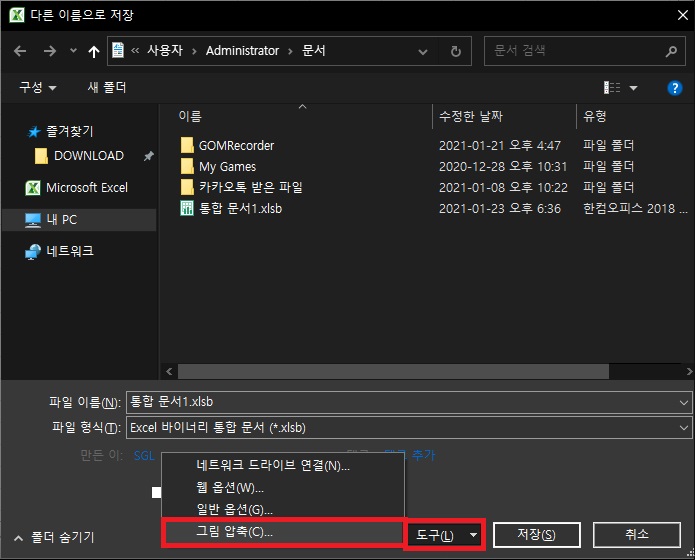Close the 다른 이름으로 저장 dialog

point(683,15)
